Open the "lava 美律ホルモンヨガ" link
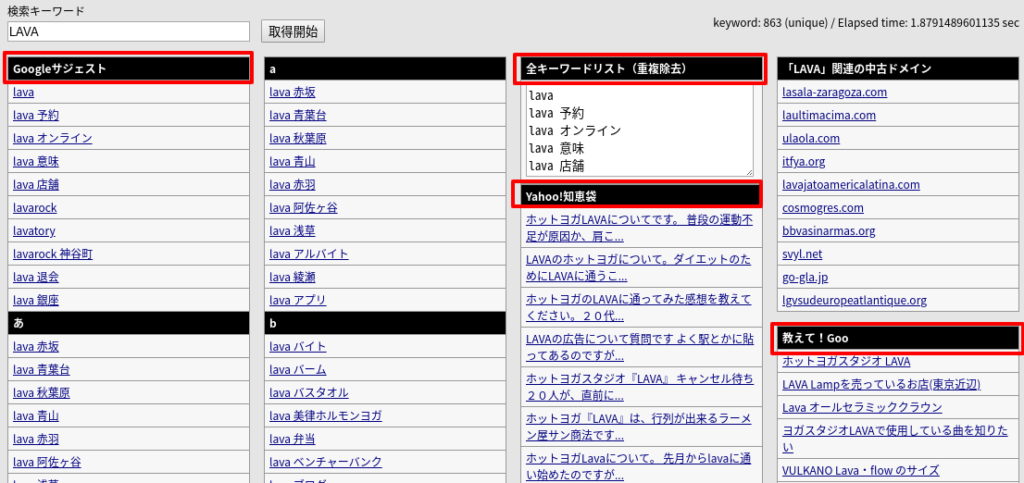This screenshot has width=1024, height=483. coord(326,416)
